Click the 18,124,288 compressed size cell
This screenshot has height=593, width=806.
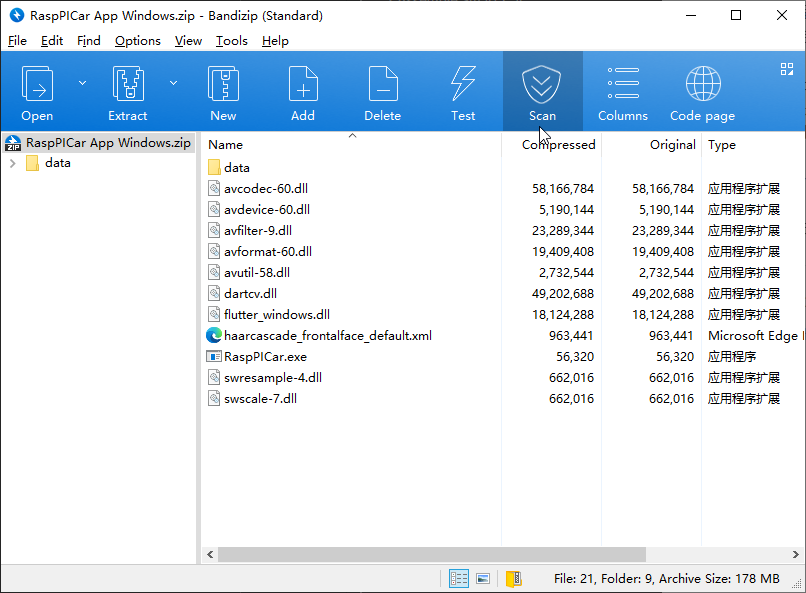coord(562,314)
